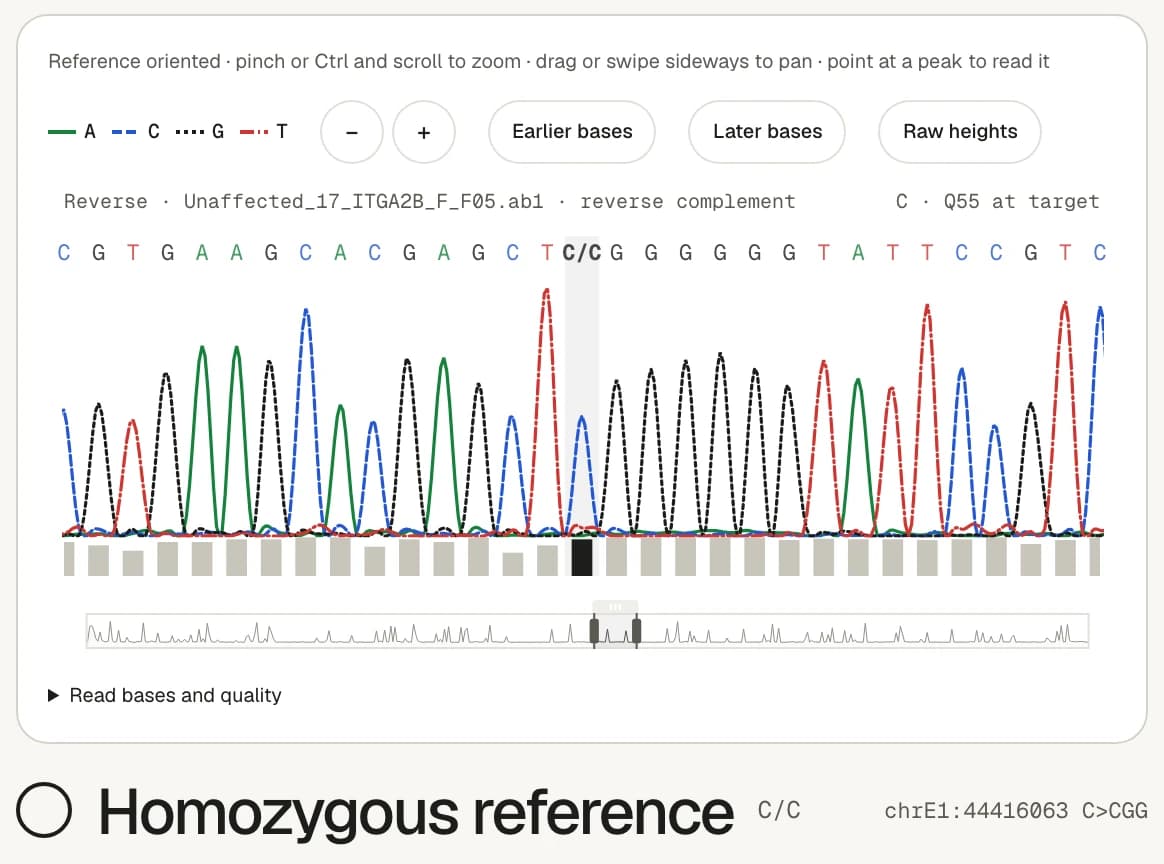Click the red T legend entry
The width and height of the screenshot is (1164, 864).
264,132
